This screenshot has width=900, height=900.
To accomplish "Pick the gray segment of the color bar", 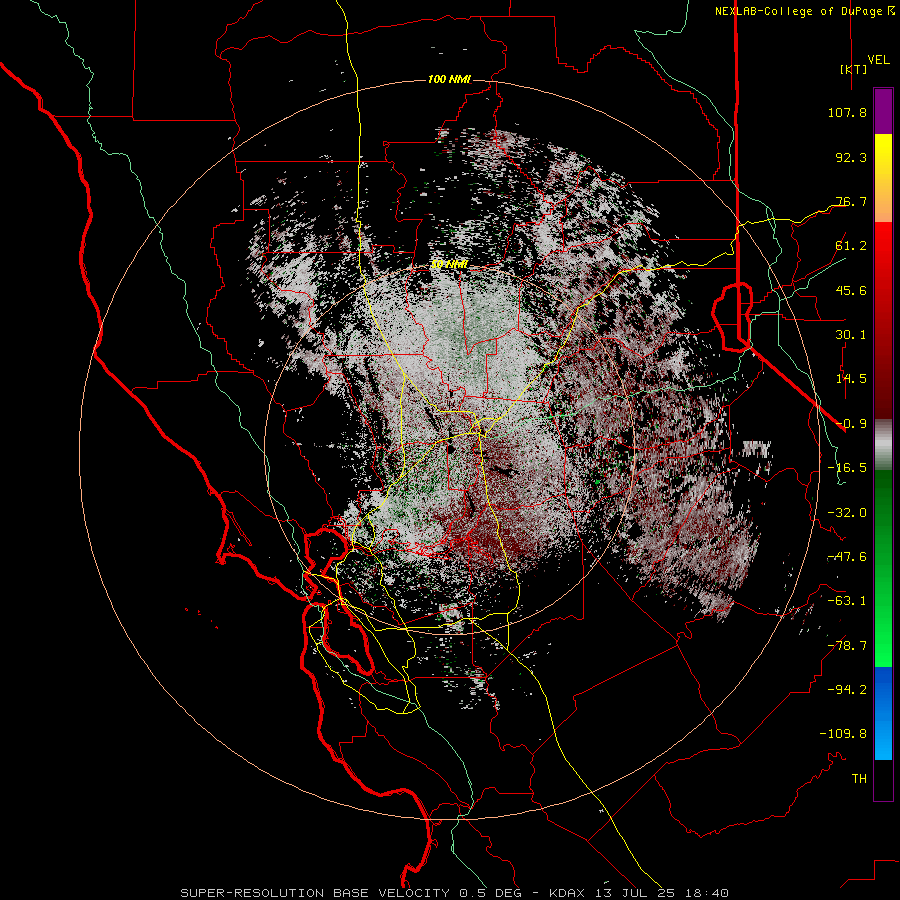I will [883, 445].
